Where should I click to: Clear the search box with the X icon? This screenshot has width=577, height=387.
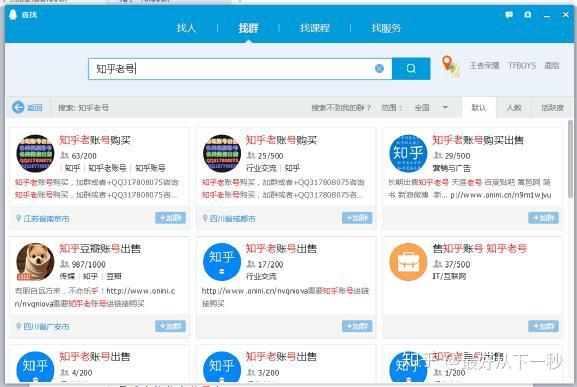379,68
